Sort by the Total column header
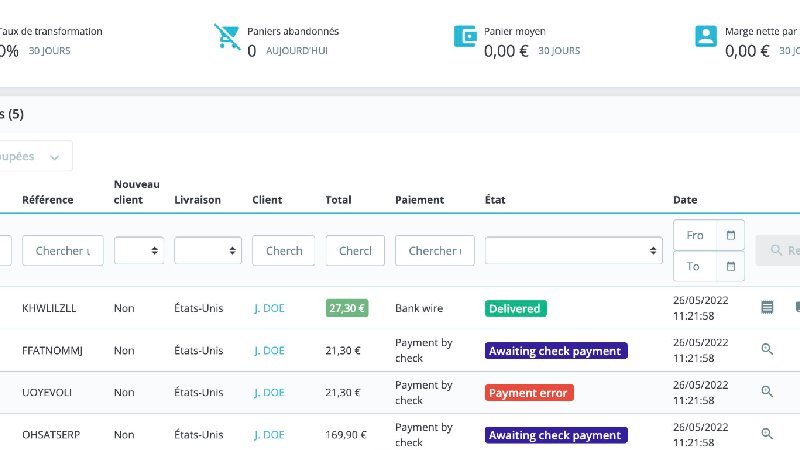800x450 pixels. [x=338, y=199]
